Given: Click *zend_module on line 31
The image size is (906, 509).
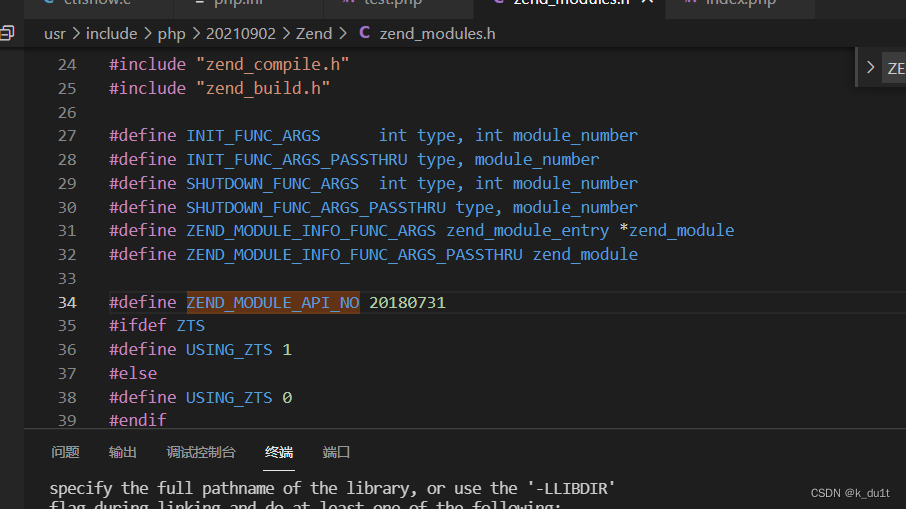Looking at the screenshot, I should (x=677, y=231).
